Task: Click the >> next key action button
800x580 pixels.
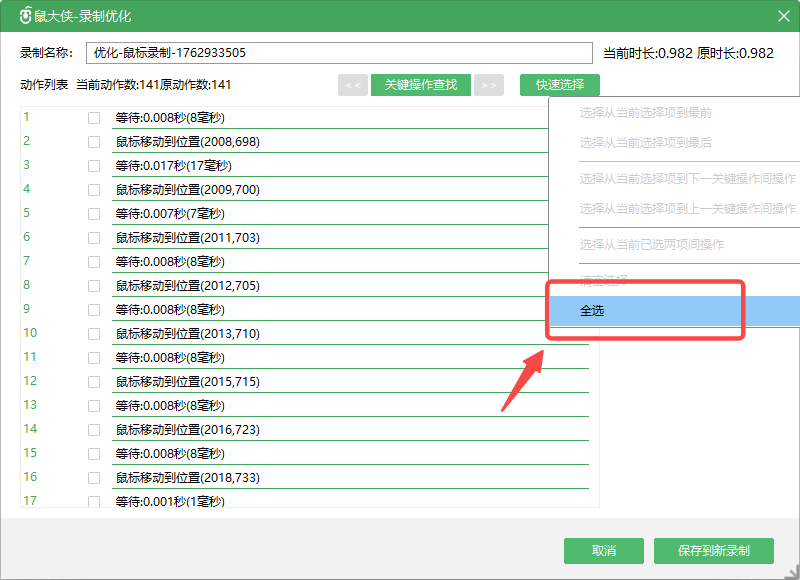Action: point(488,85)
